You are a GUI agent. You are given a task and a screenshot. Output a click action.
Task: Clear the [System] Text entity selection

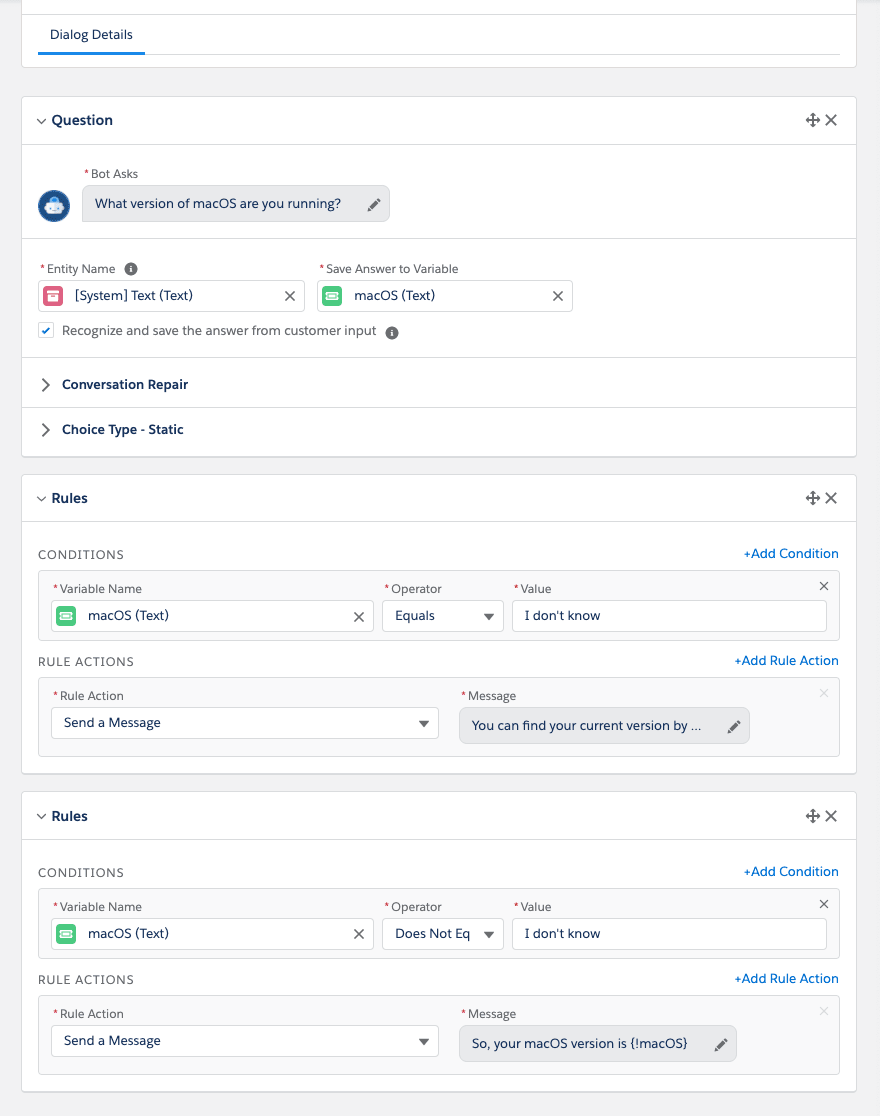pyautogui.click(x=290, y=296)
